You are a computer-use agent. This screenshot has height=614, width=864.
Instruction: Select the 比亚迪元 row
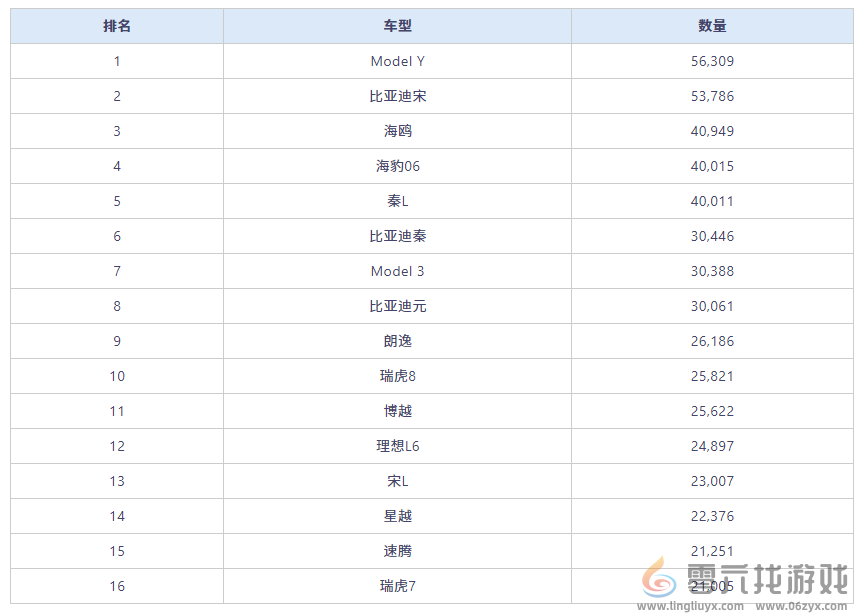pos(398,306)
